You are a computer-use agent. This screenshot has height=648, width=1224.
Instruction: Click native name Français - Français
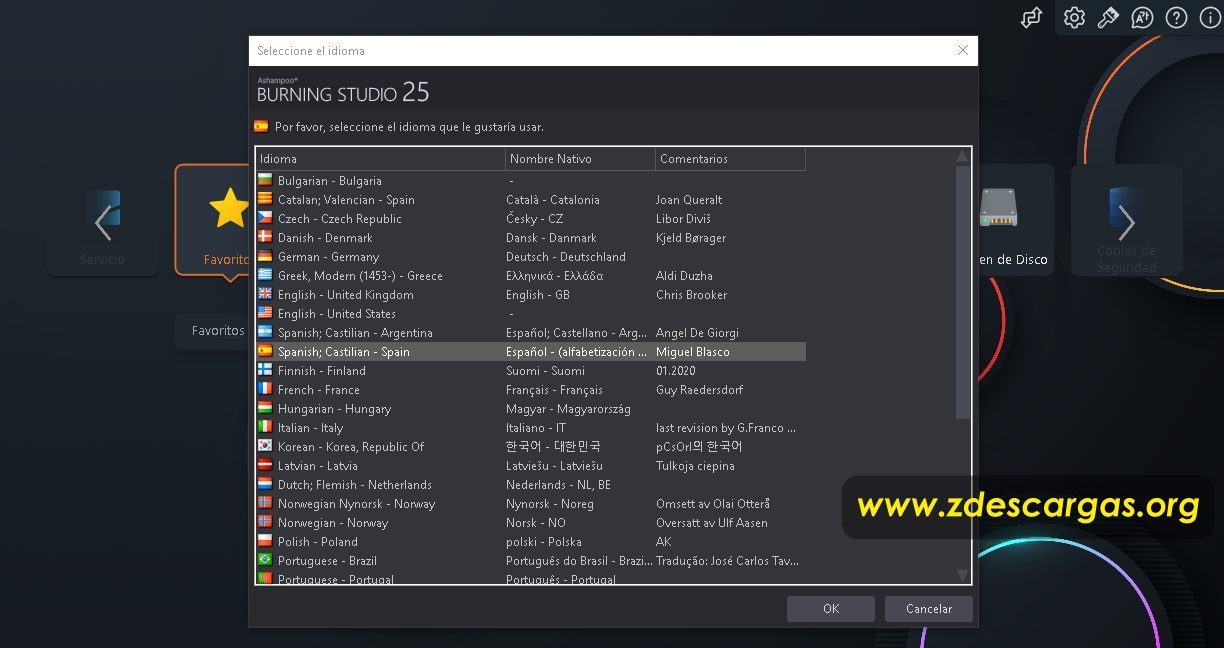(x=554, y=390)
